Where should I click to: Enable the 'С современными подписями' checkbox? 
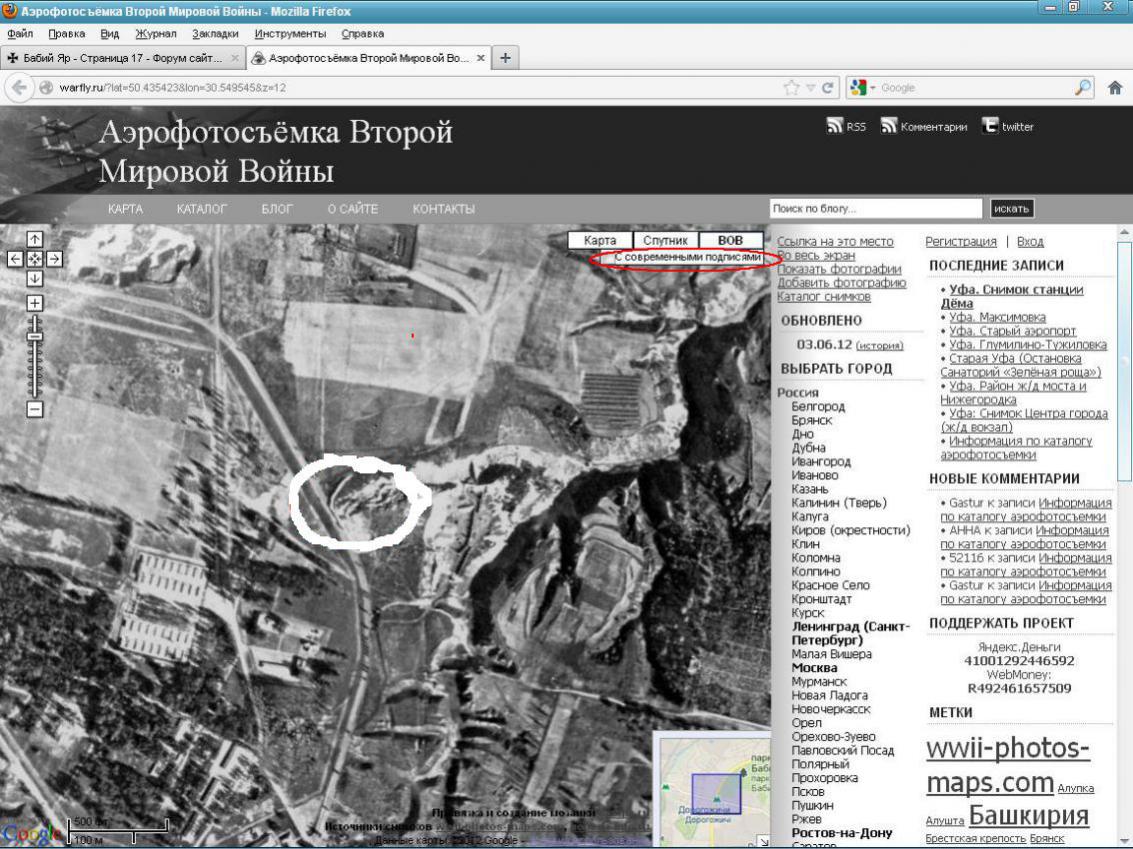[x=607, y=257]
